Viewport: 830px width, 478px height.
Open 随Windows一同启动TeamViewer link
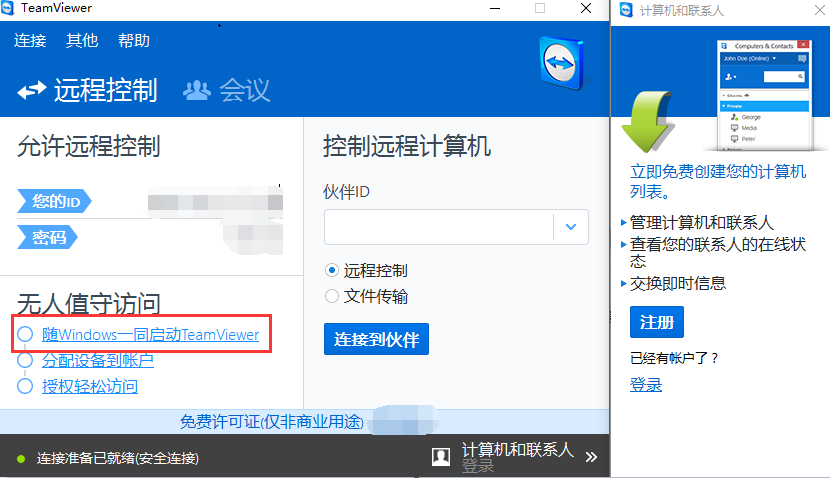click(150, 335)
